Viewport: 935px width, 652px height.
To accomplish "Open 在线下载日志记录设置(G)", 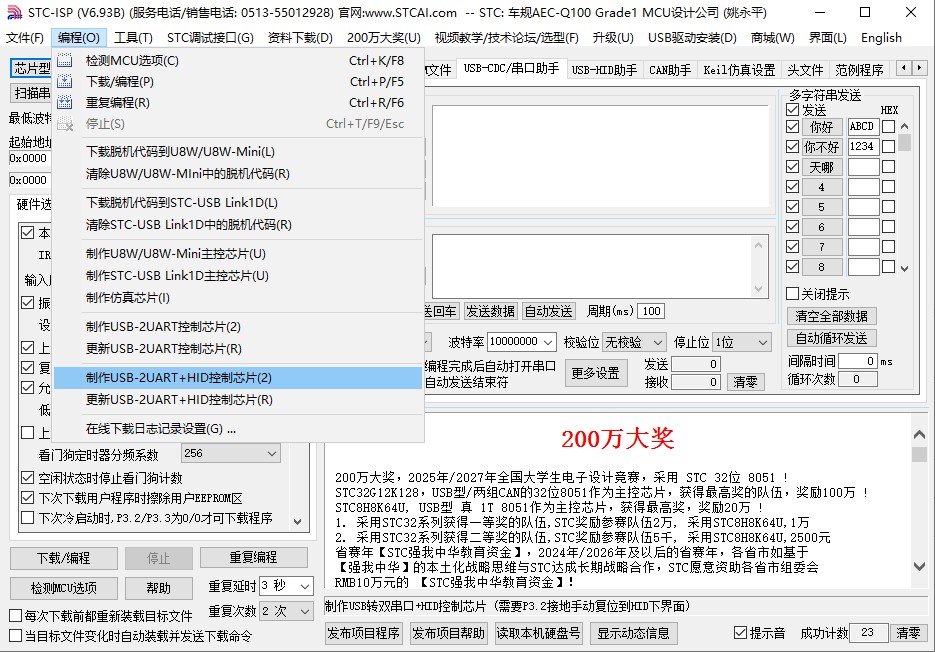I will click(x=239, y=429).
